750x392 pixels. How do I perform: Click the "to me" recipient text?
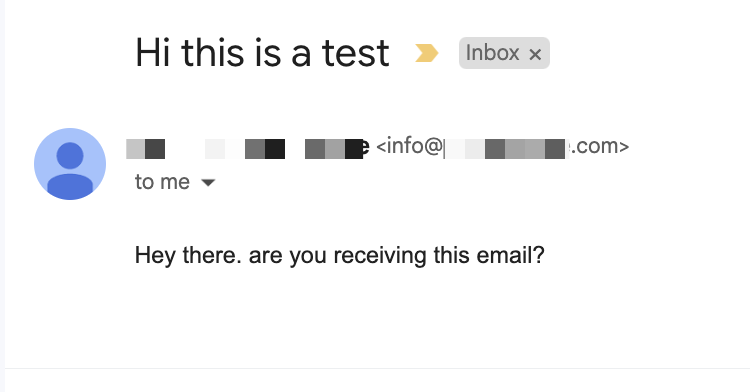point(162,182)
